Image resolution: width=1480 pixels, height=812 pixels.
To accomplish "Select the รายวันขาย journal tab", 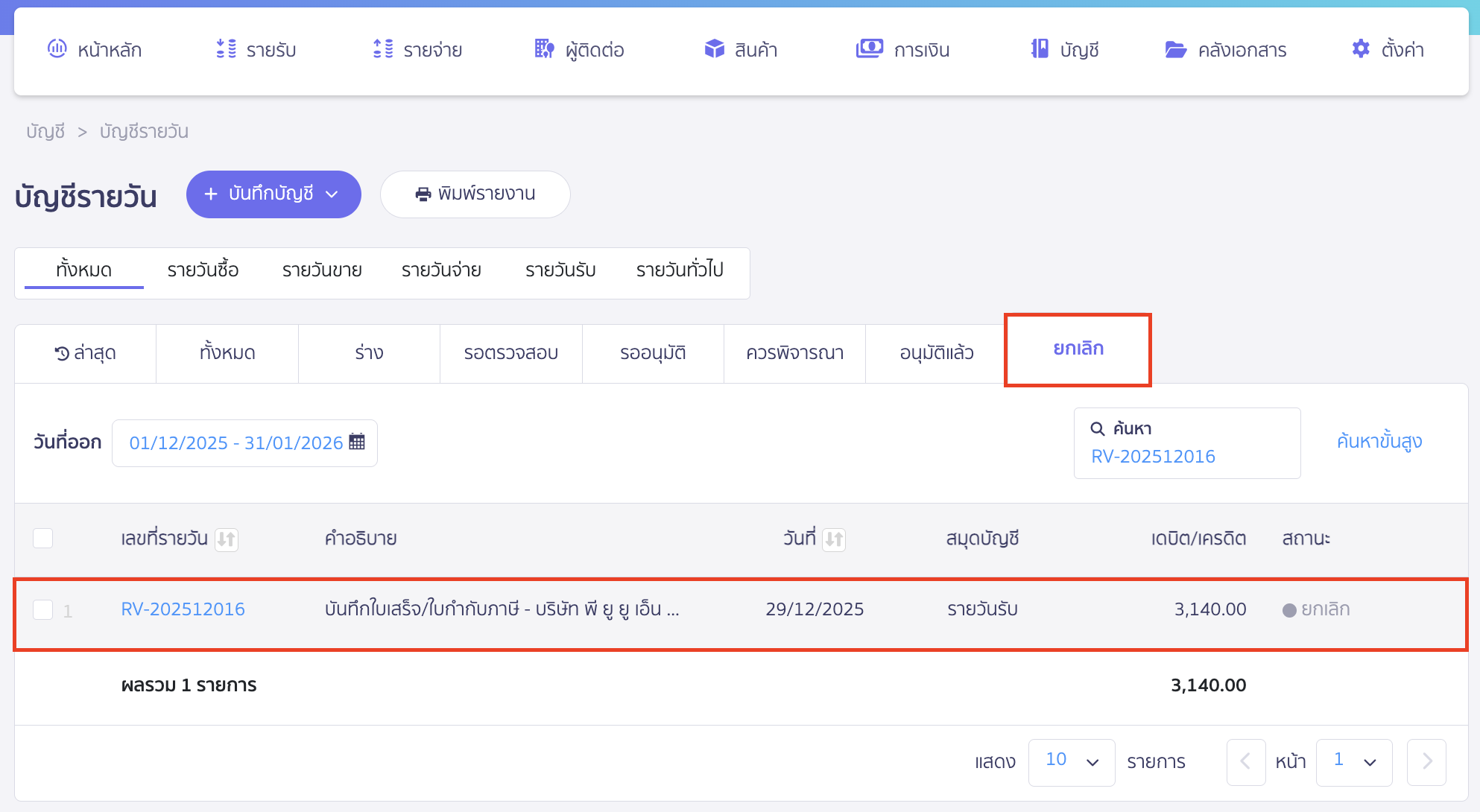I will 321,270.
